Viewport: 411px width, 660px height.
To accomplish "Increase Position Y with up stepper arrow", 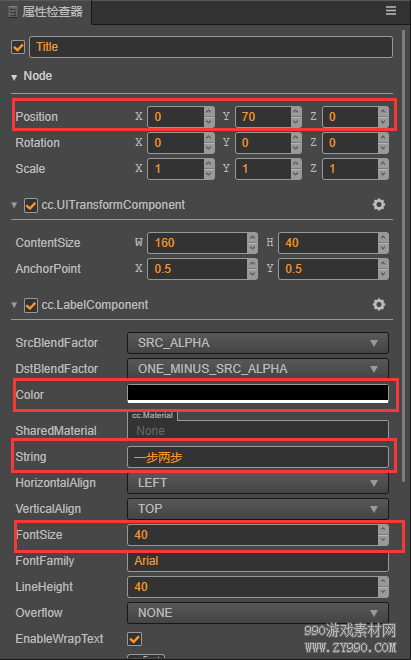I will tap(296, 112).
